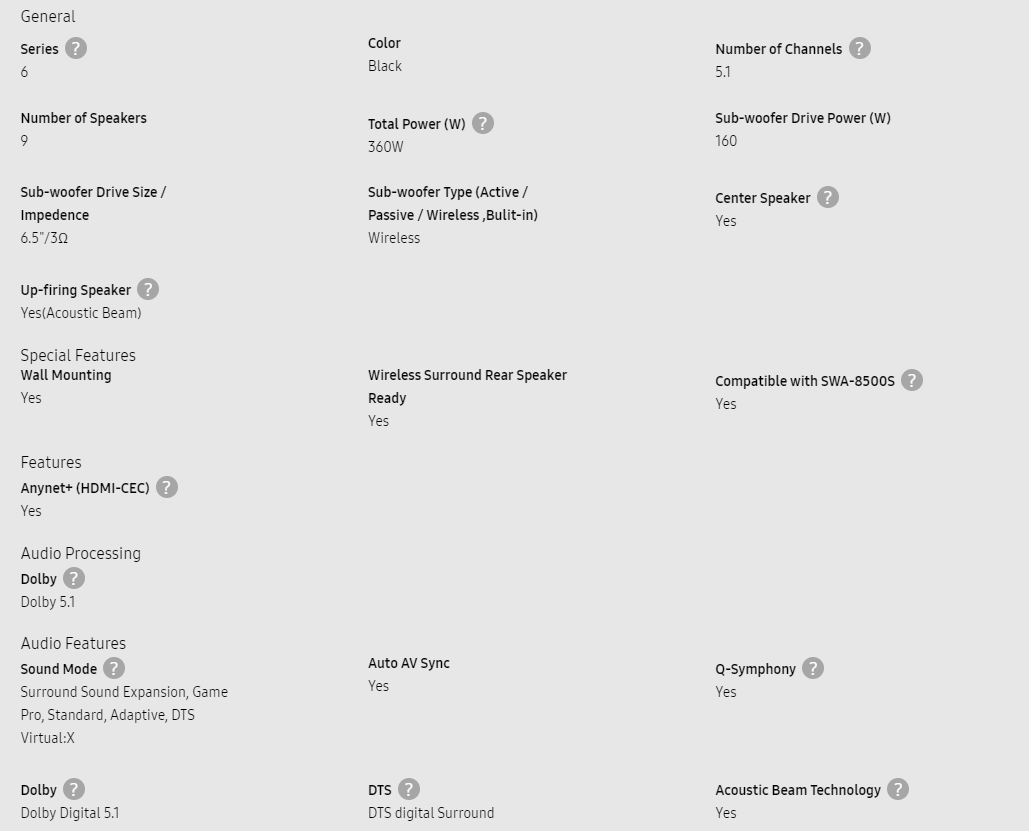Viewport: 1029px width, 831px height.
Task: Click the Sub-woofer Drive Power (W) label
Action: click(x=803, y=118)
